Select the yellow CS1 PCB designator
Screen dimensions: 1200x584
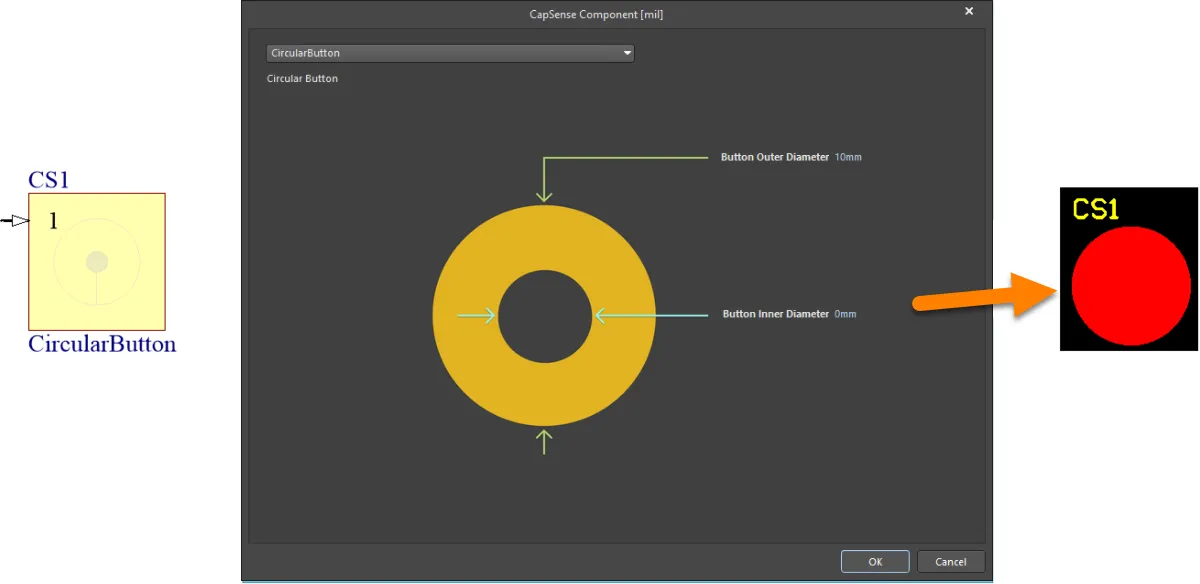[x=1095, y=209]
